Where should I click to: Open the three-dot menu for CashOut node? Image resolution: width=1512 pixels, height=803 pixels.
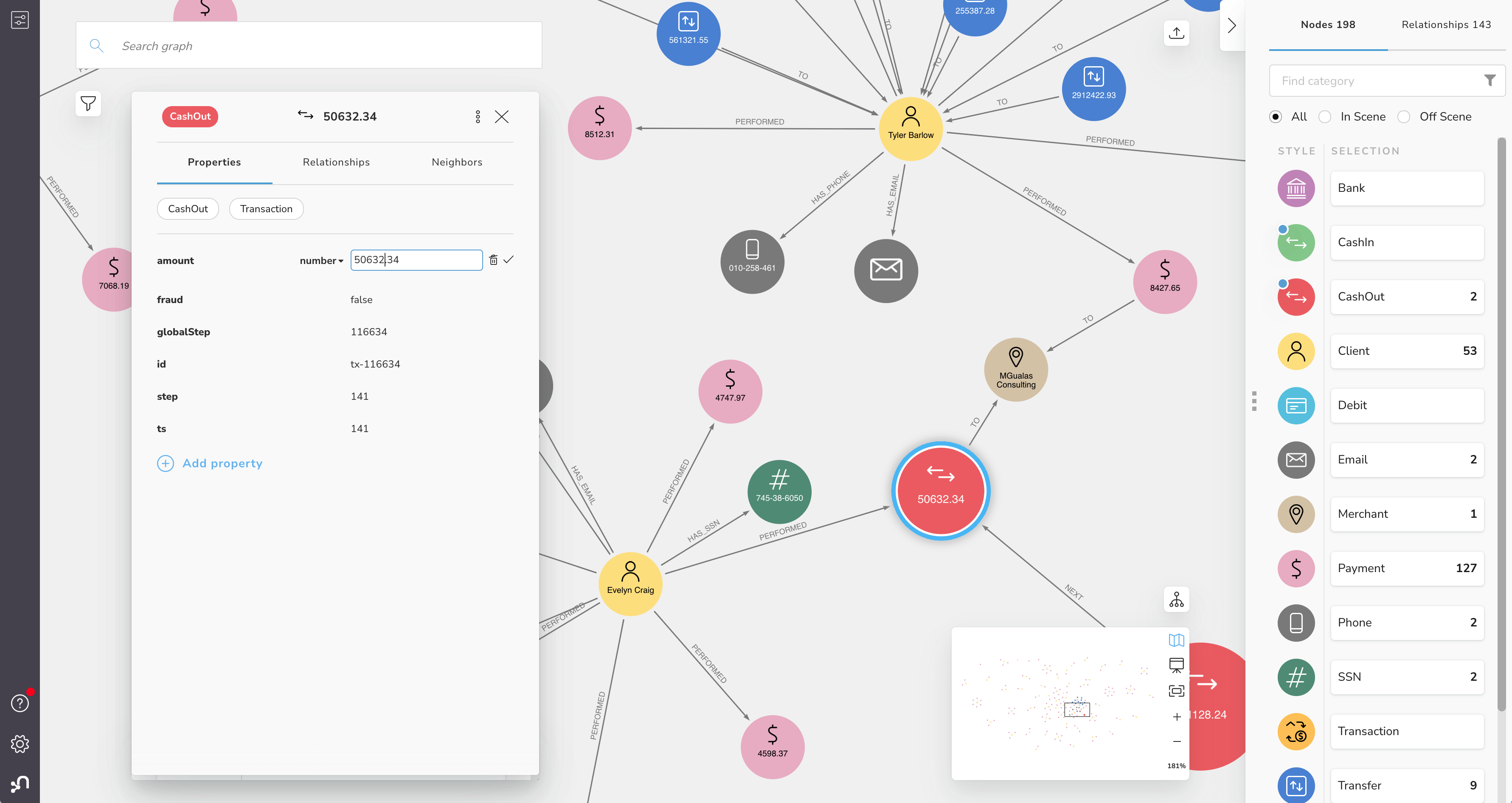tap(478, 117)
